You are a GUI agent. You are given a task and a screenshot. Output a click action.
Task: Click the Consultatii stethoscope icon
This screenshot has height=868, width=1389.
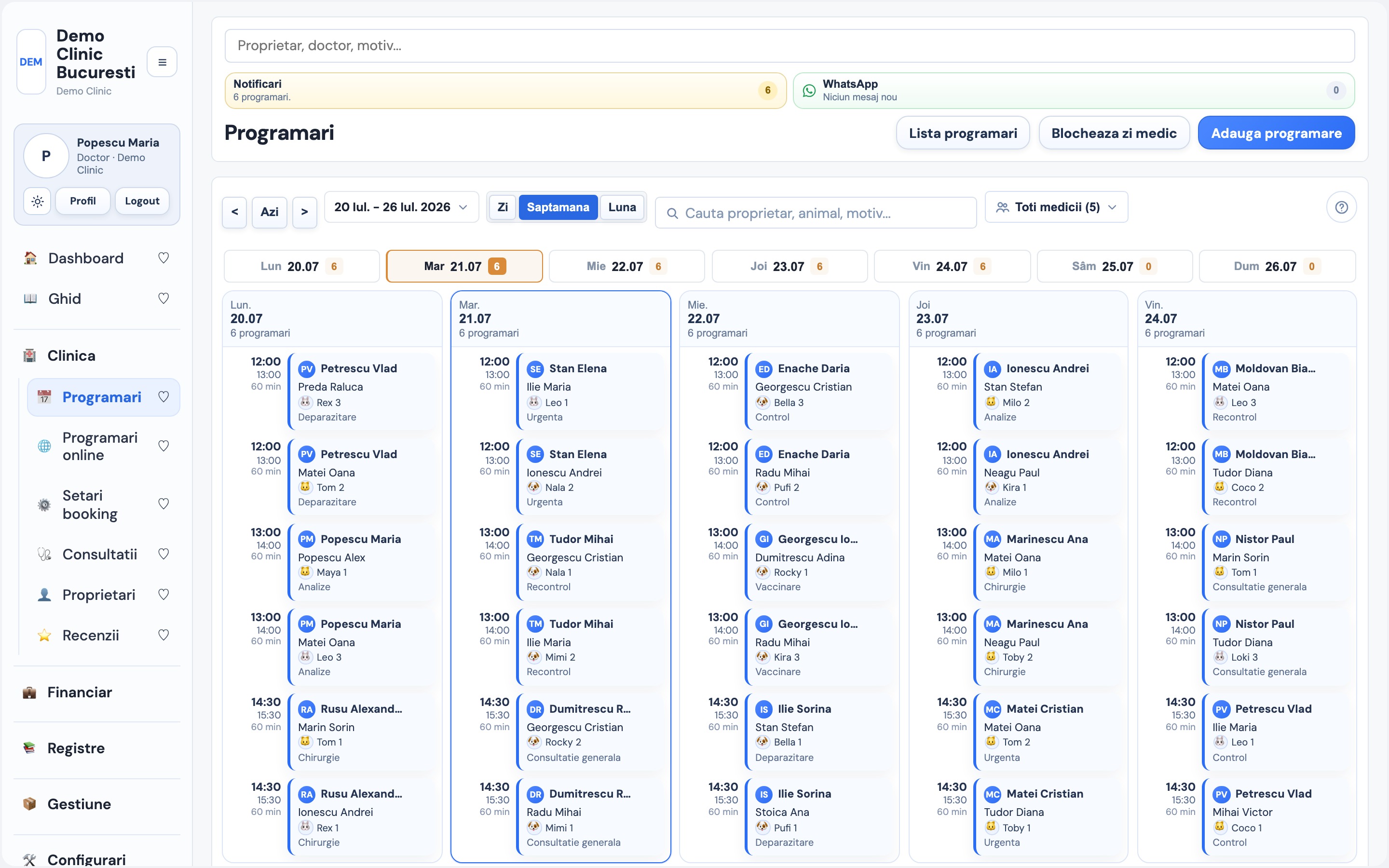(44, 555)
